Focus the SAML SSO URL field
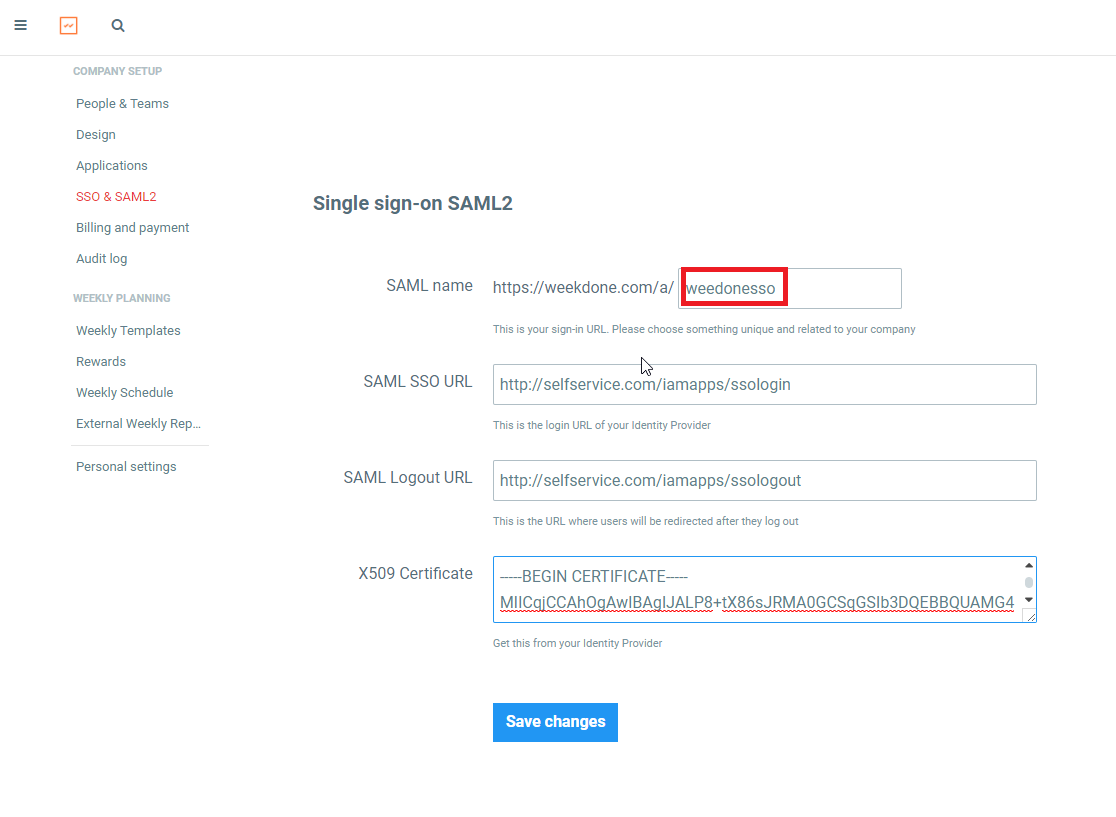1116x817 pixels. 764,384
